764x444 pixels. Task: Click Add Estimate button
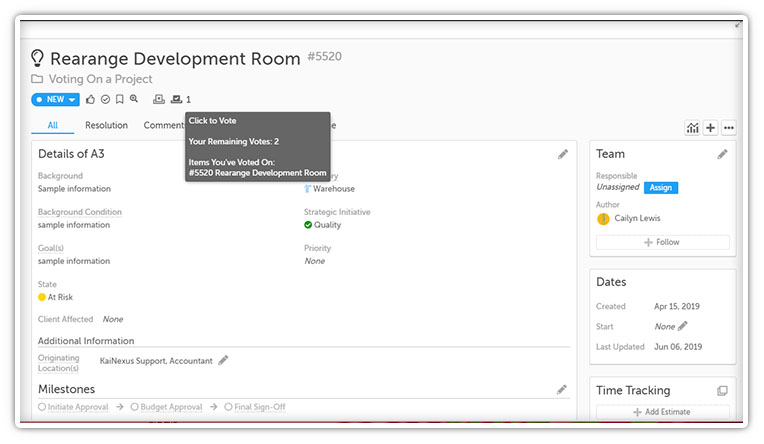point(663,412)
